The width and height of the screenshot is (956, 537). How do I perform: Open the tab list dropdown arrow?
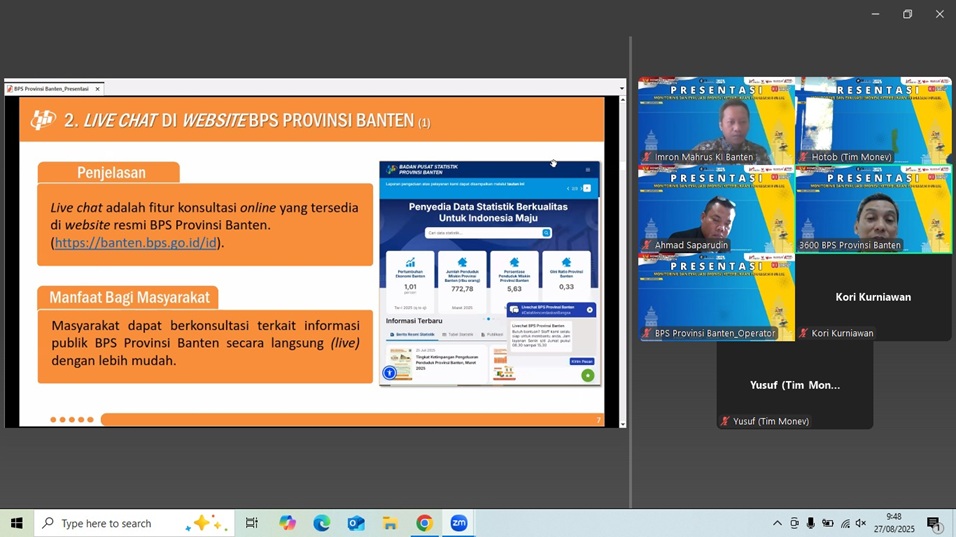[622, 88]
